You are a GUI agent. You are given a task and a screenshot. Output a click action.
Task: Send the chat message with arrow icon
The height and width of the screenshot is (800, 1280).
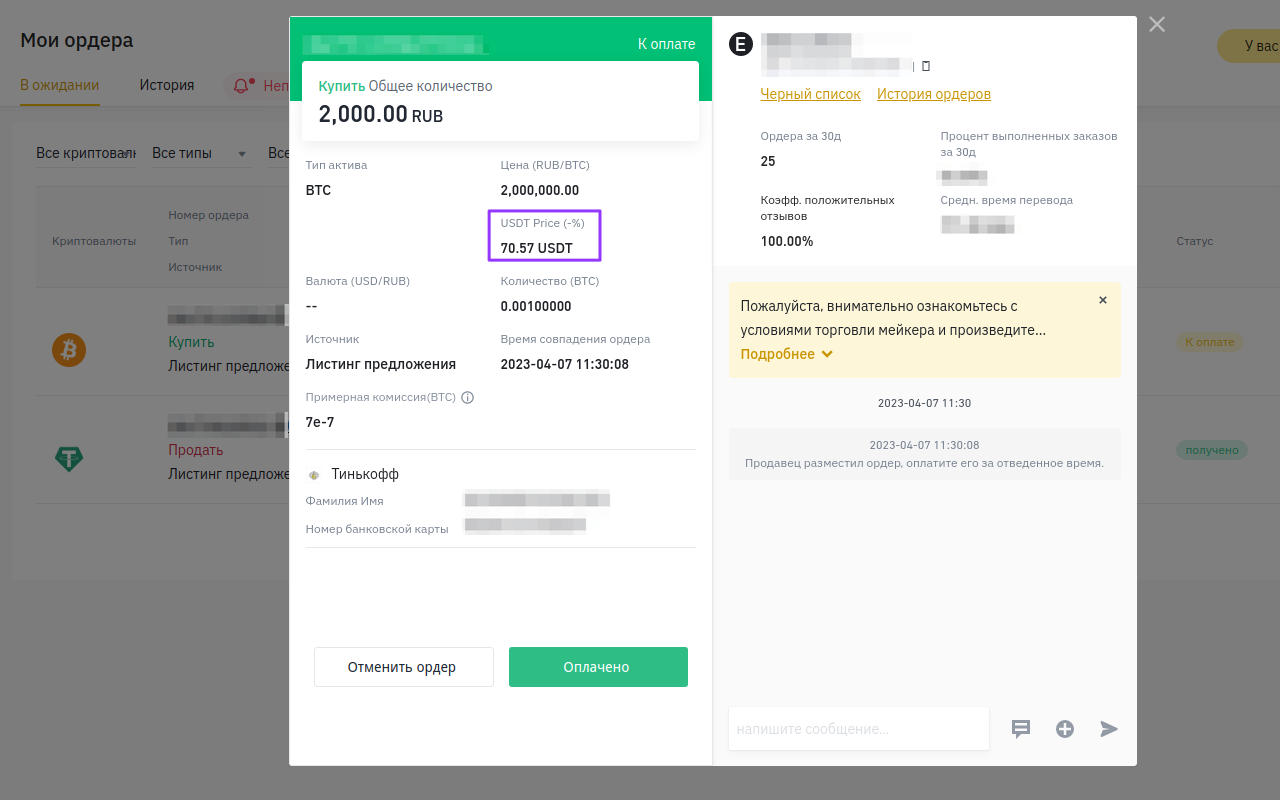click(x=1109, y=729)
